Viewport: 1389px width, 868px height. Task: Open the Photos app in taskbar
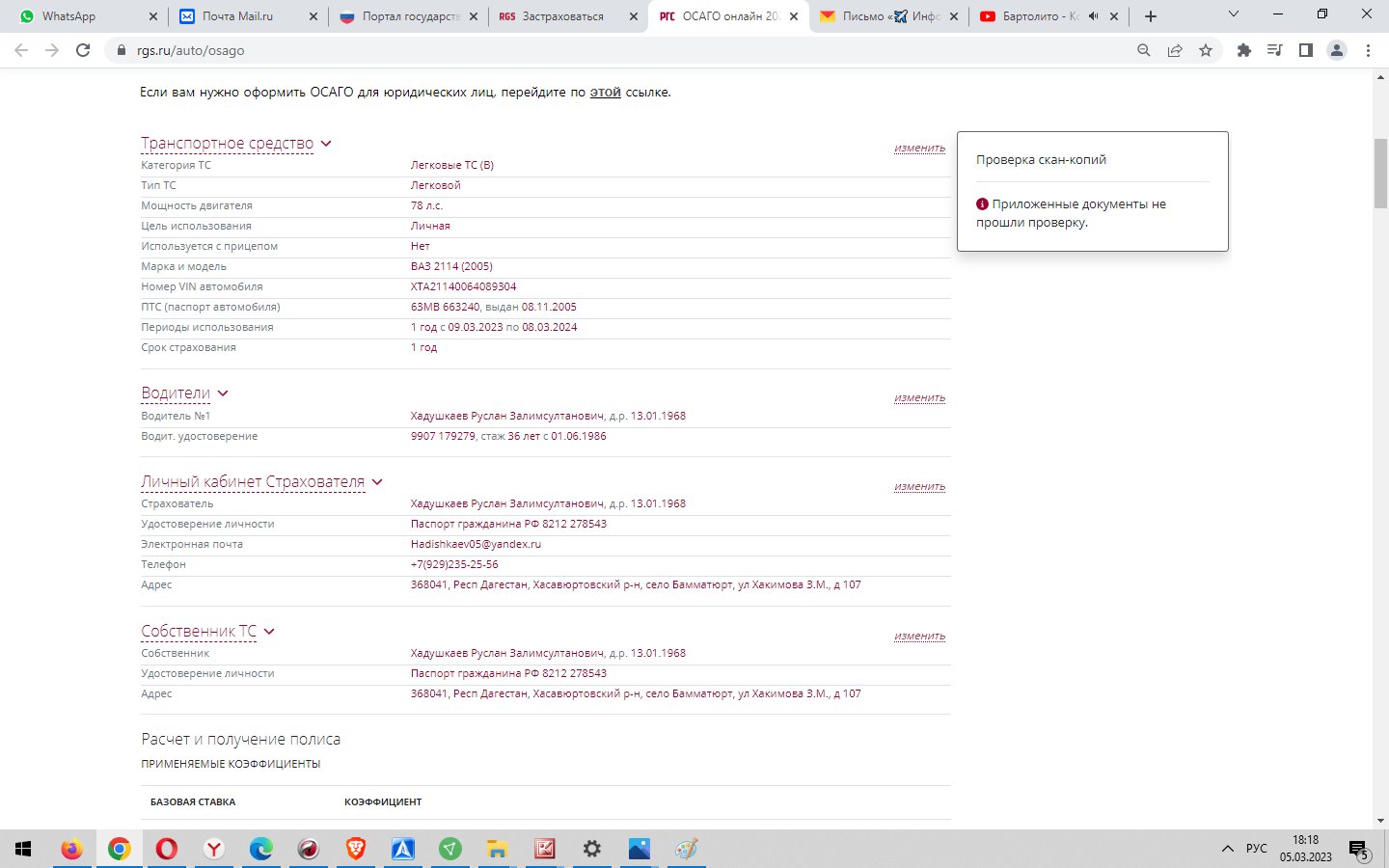coord(639,849)
